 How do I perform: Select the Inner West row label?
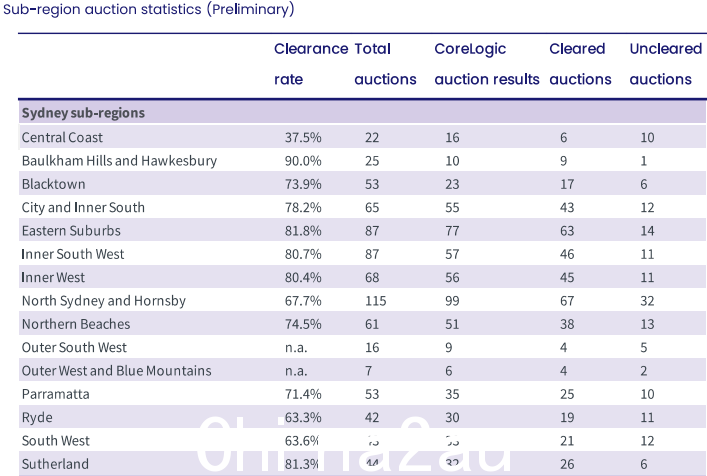(x=53, y=278)
